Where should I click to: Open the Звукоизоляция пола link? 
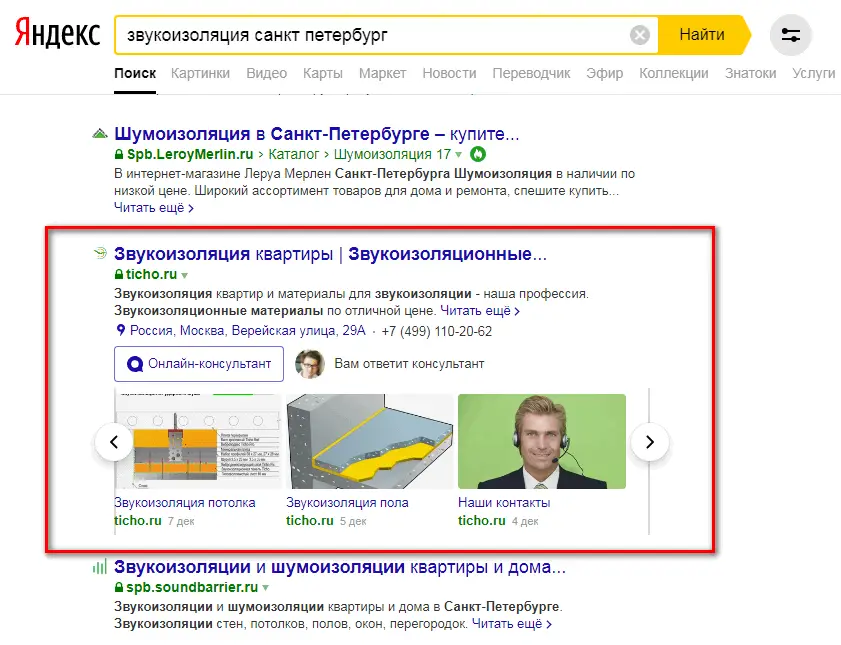(347, 503)
